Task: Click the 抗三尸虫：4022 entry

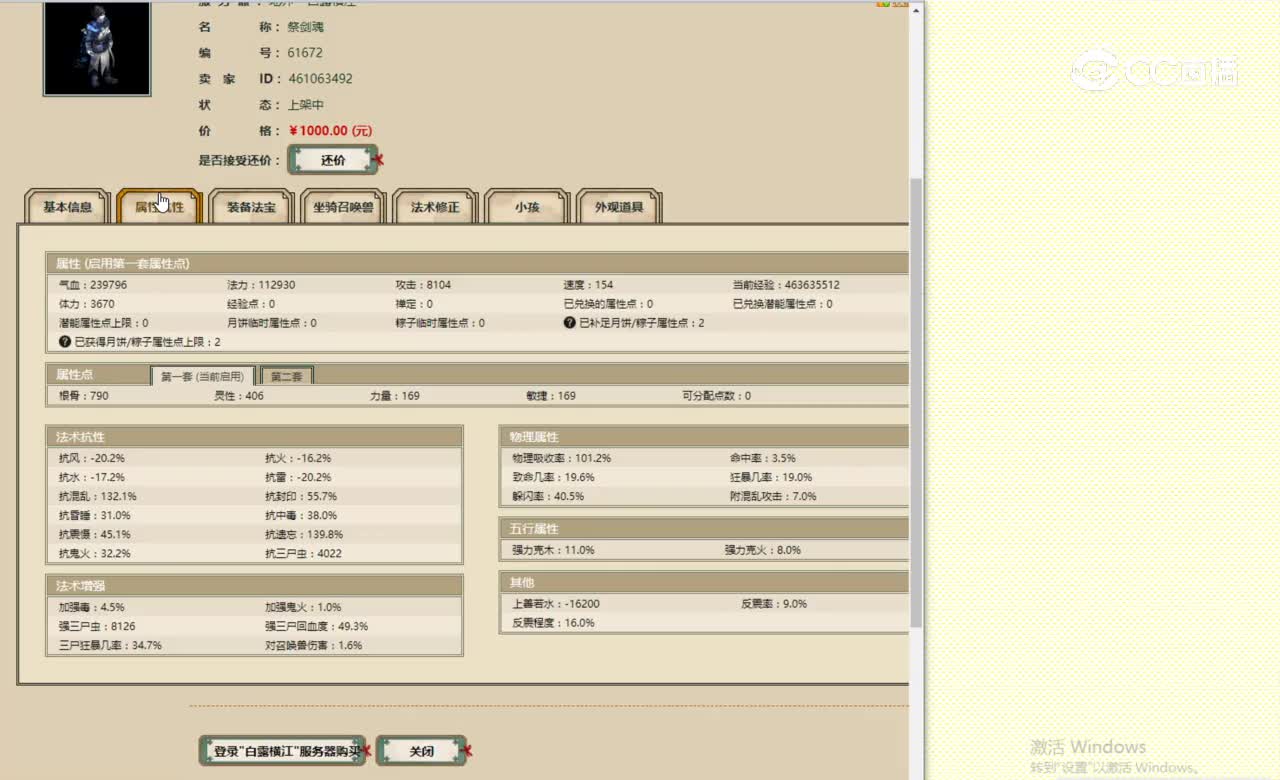Action: 303,553
